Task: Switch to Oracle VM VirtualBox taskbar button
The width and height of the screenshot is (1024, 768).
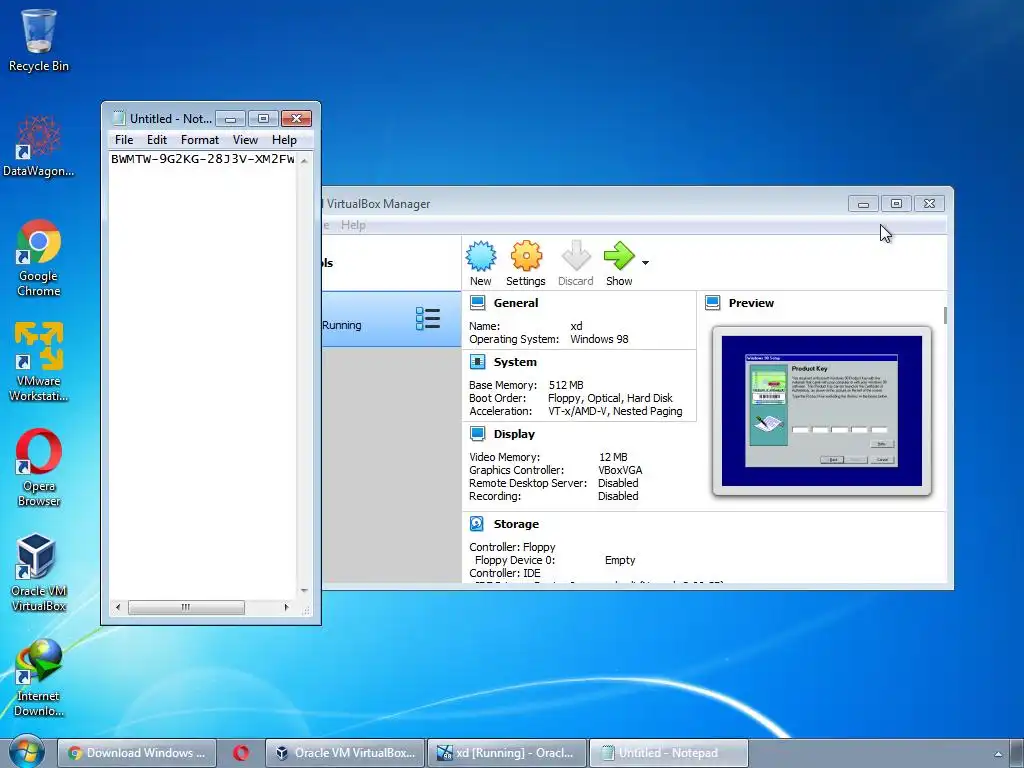Action: pos(345,753)
